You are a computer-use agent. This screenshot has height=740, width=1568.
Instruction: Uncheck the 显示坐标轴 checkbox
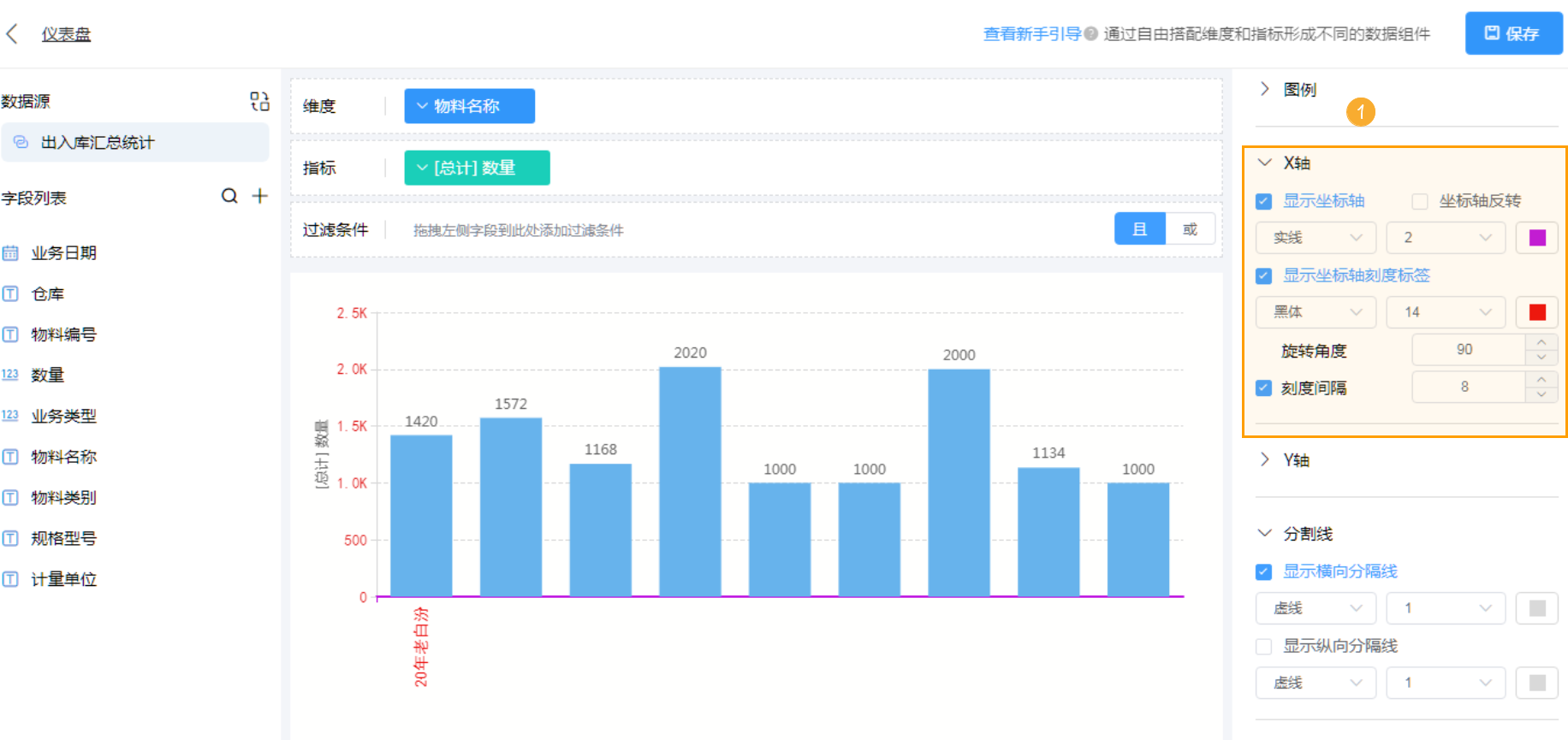pos(1263,202)
